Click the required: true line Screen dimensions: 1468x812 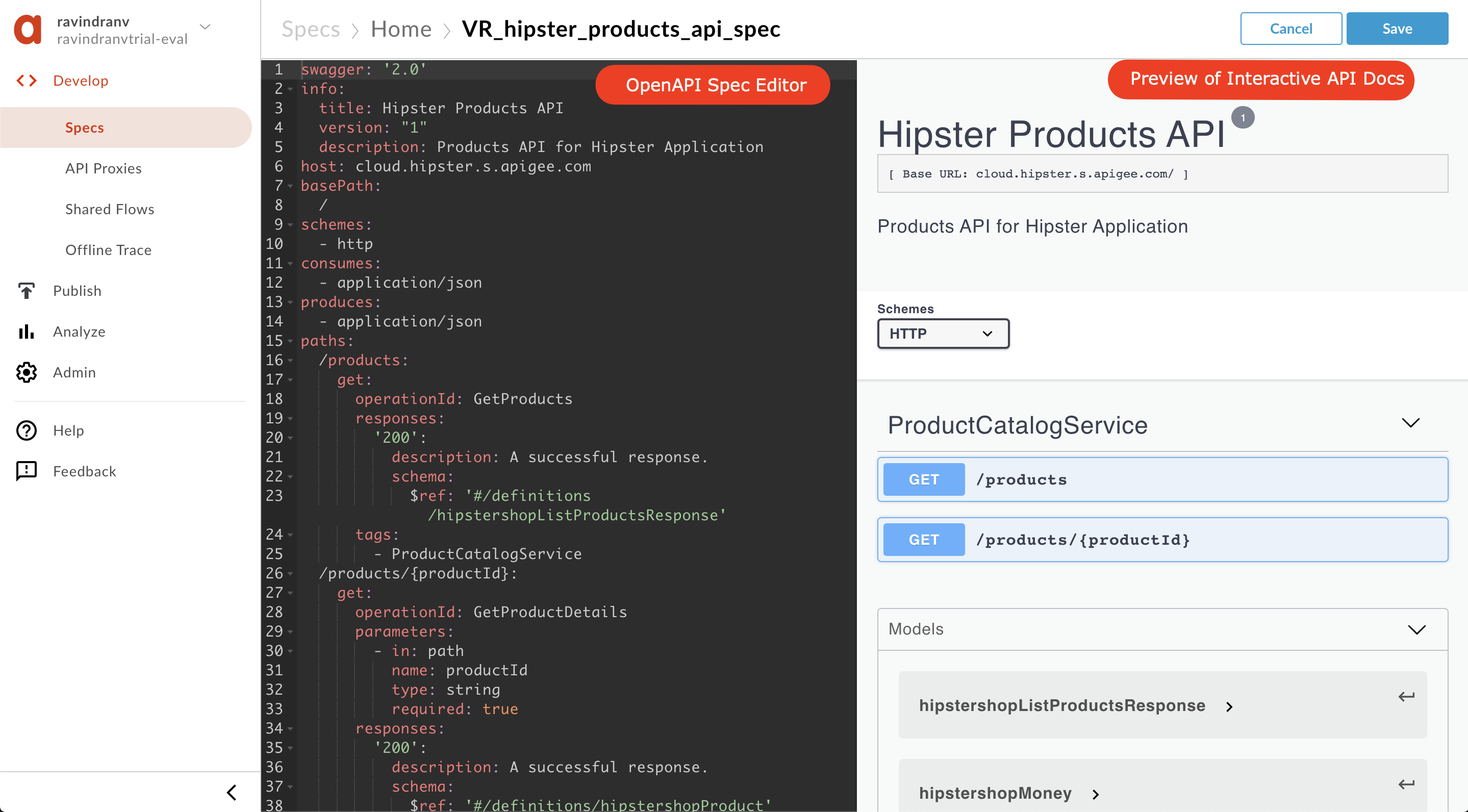pyautogui.click(x=455, y=709)
